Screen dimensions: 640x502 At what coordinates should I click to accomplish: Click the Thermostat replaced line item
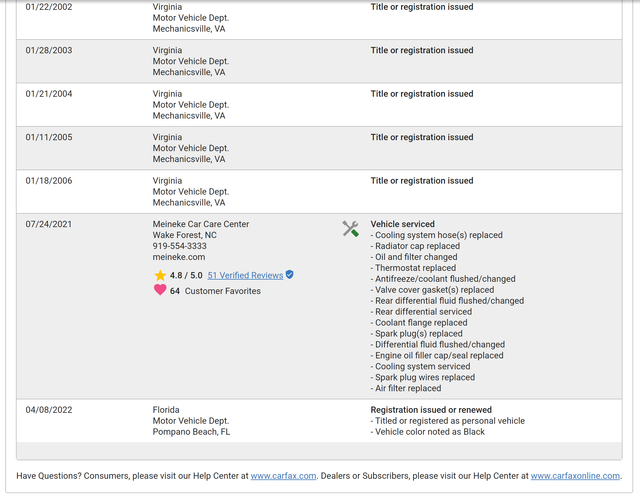(413, 268)
